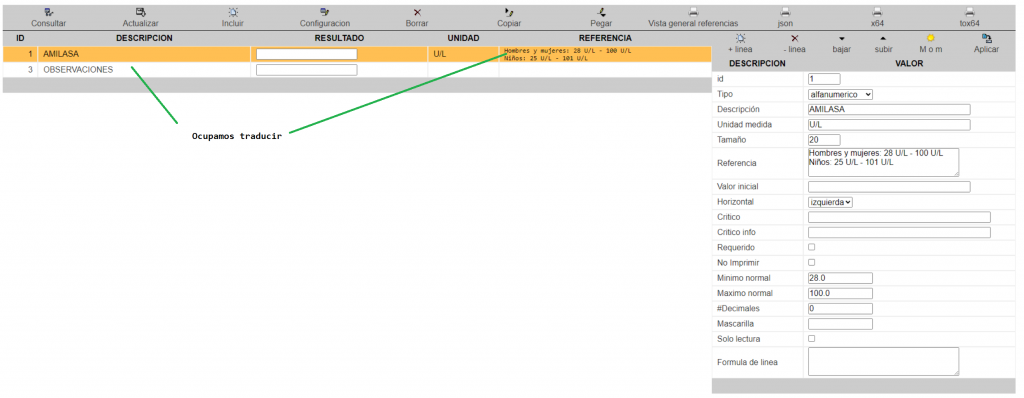Select the AMILASA row
The width and height of the screenshot is (1024, 398).
click(357, 54)
